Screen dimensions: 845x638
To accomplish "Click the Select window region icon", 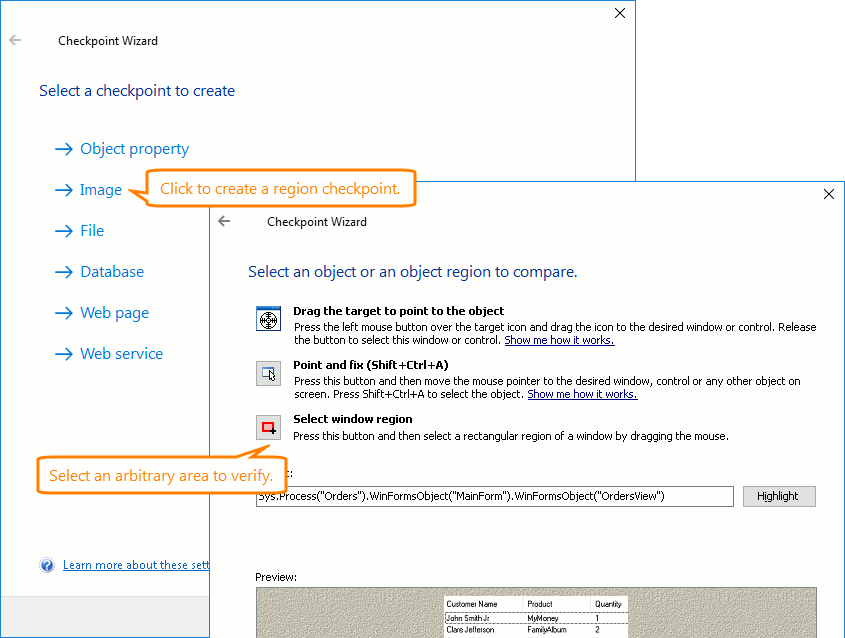I will 268,427.
